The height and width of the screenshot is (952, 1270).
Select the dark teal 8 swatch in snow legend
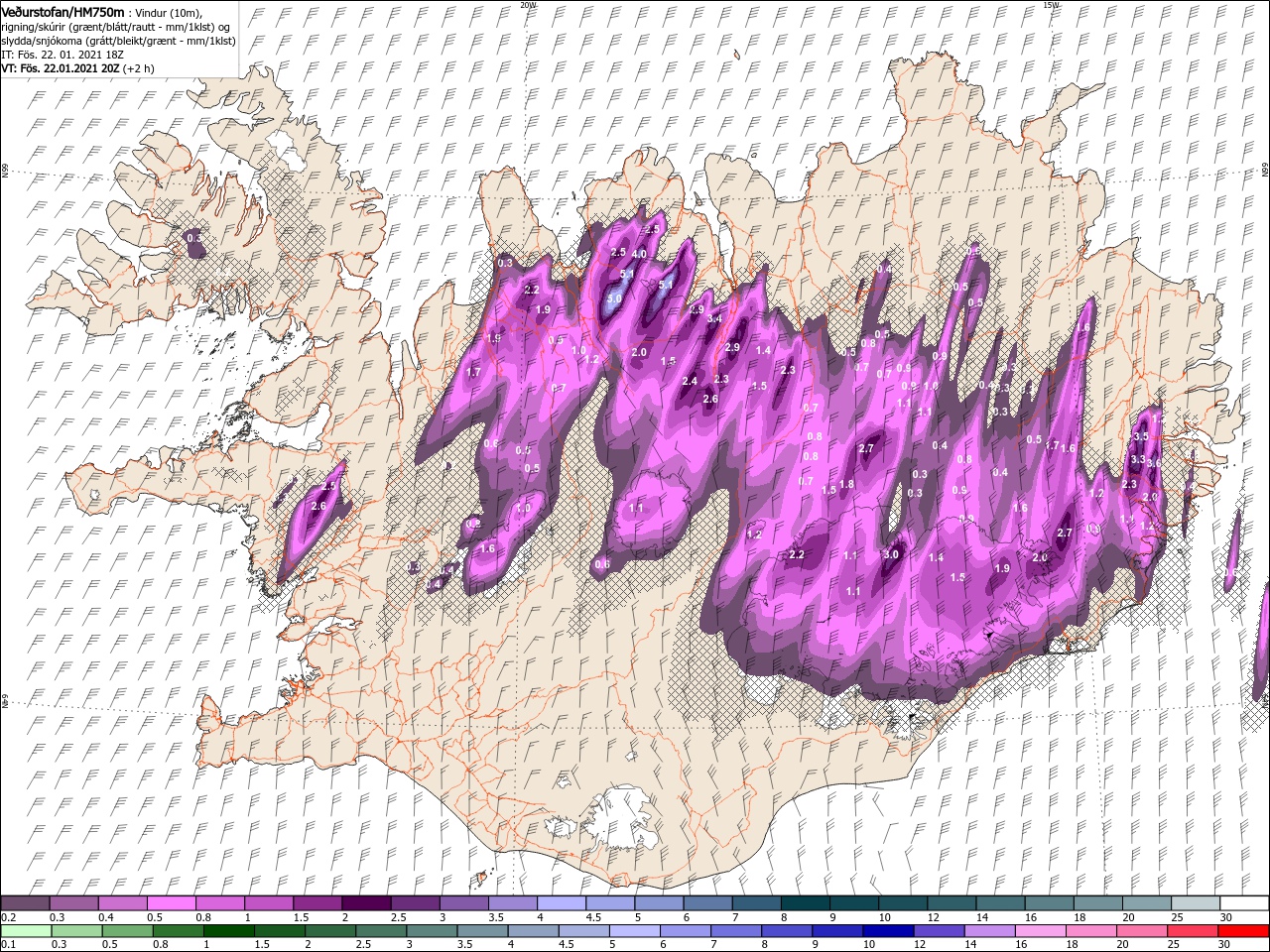[805, 903]
